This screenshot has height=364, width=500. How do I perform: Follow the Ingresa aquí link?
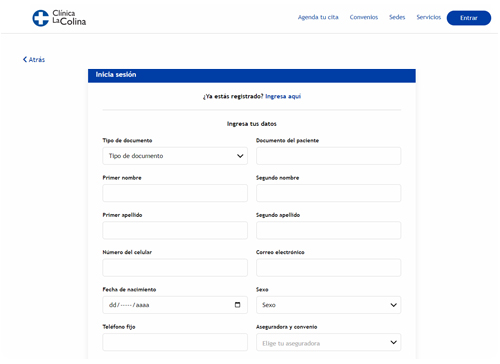point(283,96)
